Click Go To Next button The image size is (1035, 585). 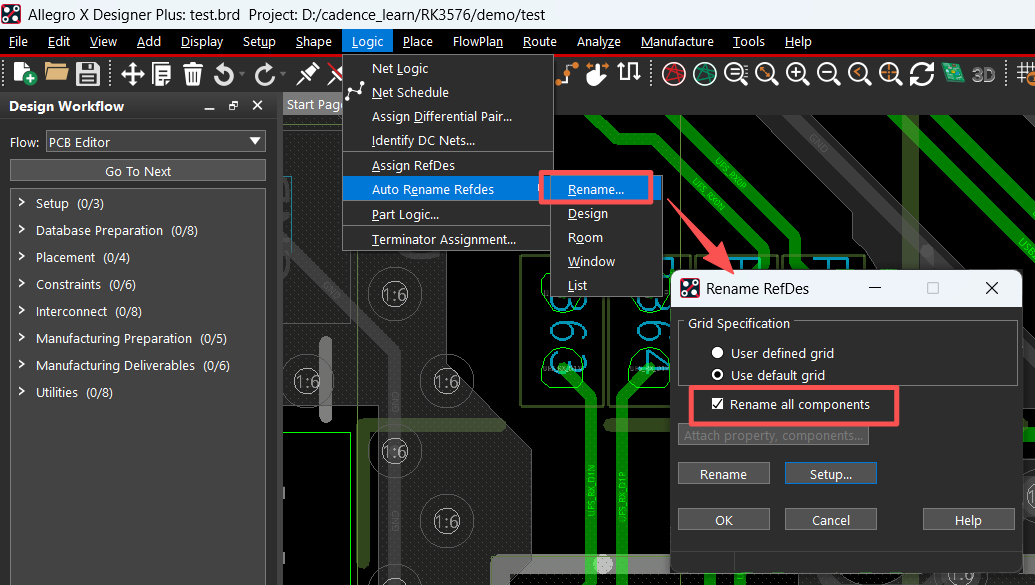138,171
